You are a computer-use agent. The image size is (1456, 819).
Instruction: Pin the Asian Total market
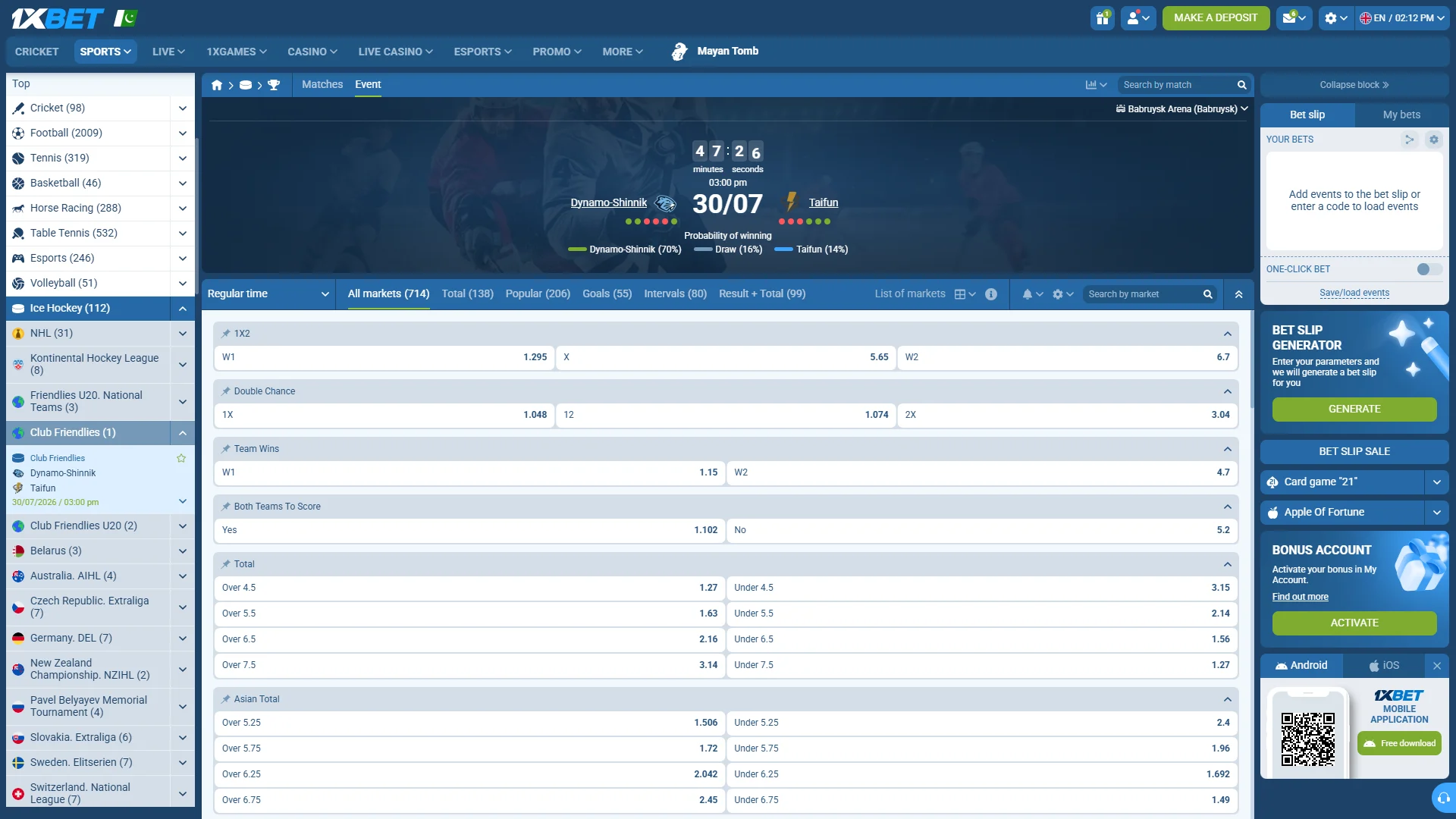[226, 699]
